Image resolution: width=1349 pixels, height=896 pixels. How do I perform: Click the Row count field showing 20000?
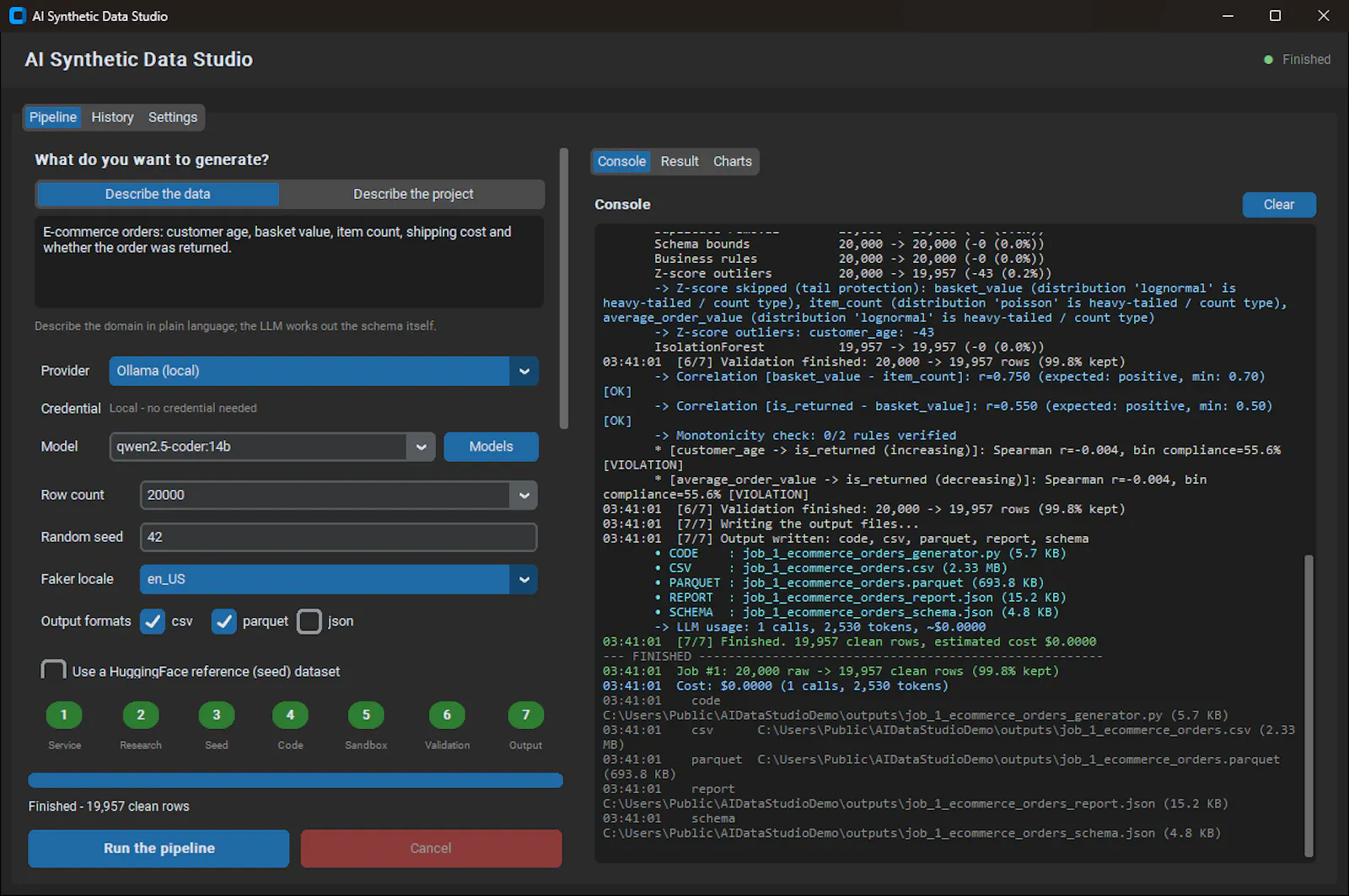[x=325, y=496]
